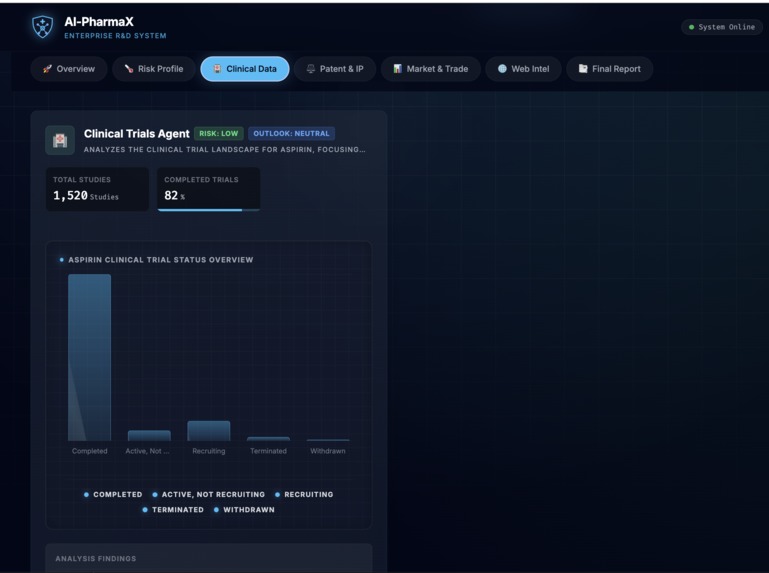Image resolution: width=769 pixels, height=573 pixels.
Task: Click the 'Active, Not ...' axis label
Action: pyautogui.click(x=148, y=451)
